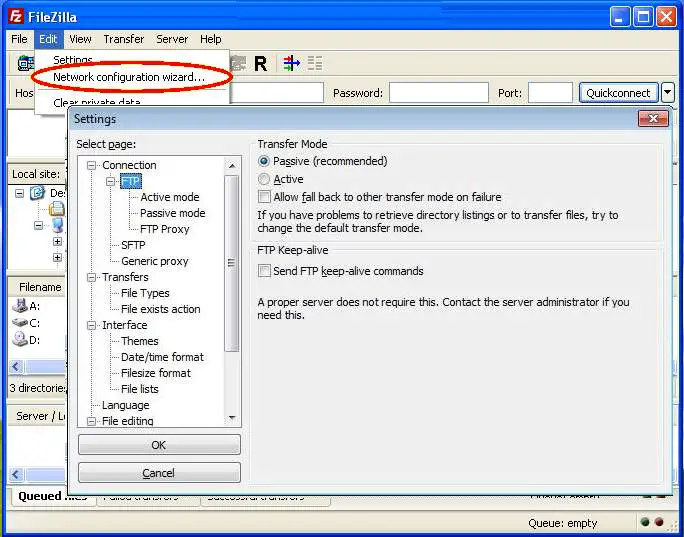Select CD drive D: in file list
This screenshot has height=537, width=684.
[20, 339]
